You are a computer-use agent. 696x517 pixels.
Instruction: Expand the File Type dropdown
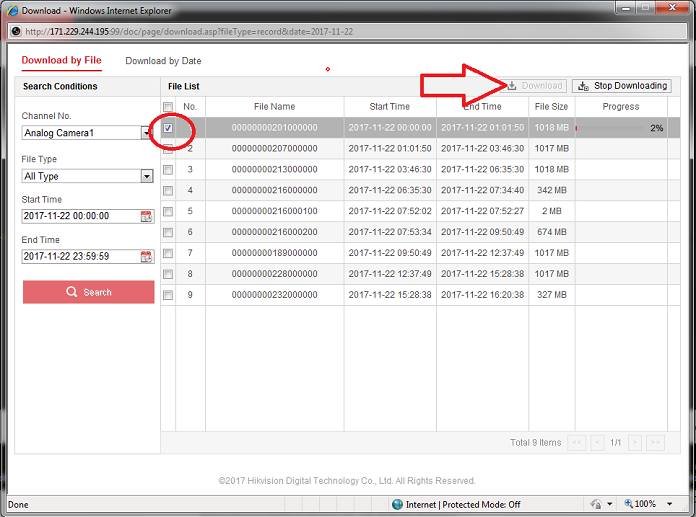pyautogui.click(x=146, y=176)
